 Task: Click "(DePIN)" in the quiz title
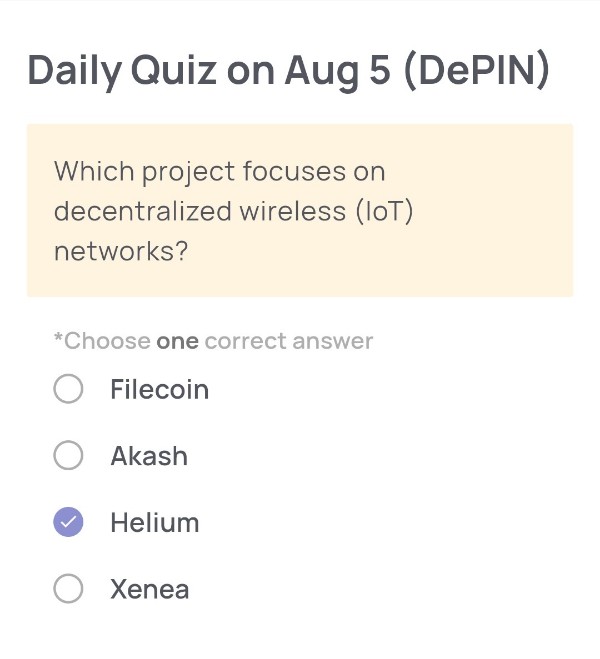pos(476,70)
